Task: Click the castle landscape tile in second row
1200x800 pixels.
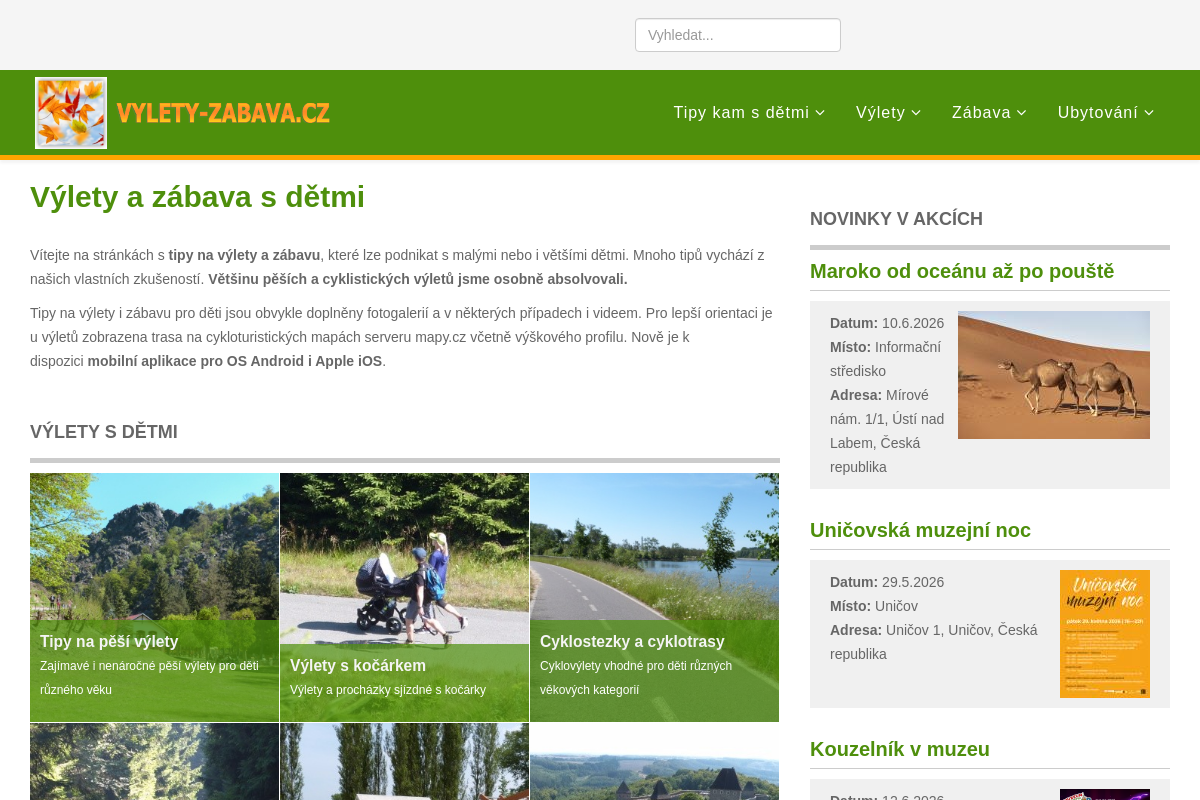Action: (654, 762)
